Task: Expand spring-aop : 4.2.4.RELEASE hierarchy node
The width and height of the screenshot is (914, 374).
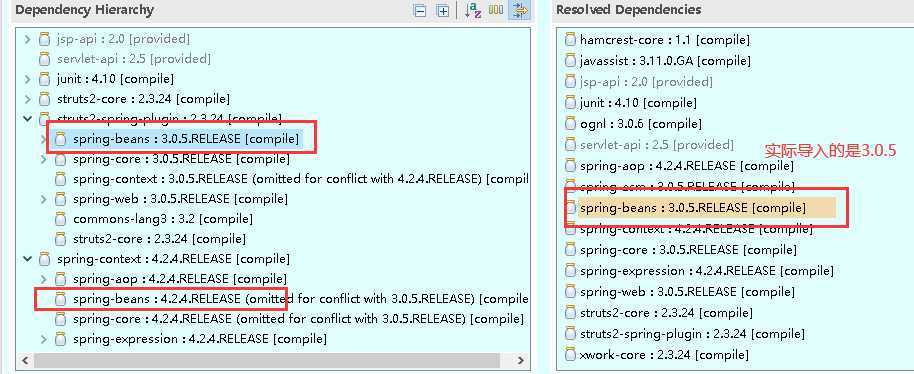Action: tap(44, 278)
